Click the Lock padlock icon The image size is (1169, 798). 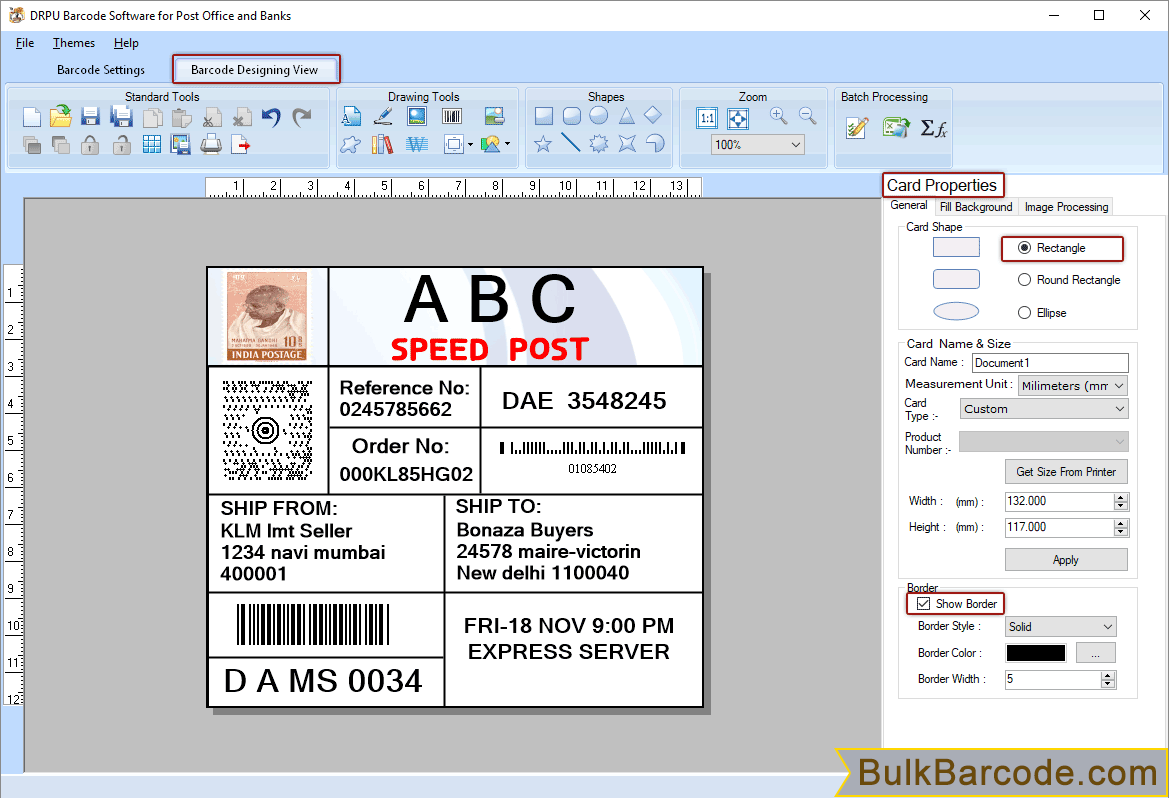pos(90,145)
